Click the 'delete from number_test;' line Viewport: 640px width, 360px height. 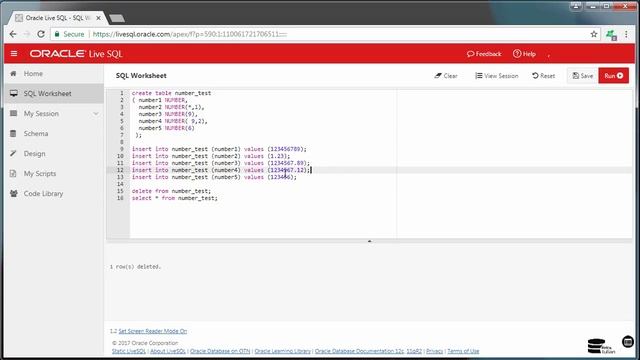(x=171, y=191)
